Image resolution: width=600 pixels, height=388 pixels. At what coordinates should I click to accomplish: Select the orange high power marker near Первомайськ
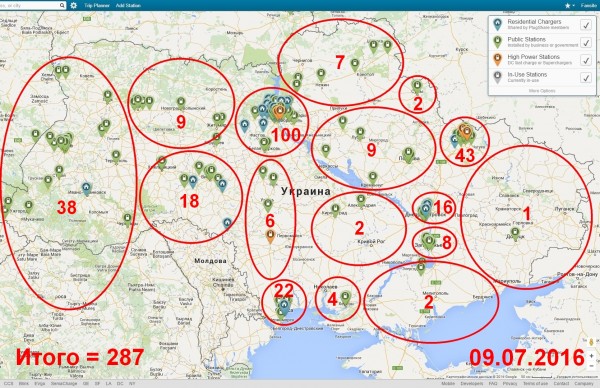coord(270,236)
